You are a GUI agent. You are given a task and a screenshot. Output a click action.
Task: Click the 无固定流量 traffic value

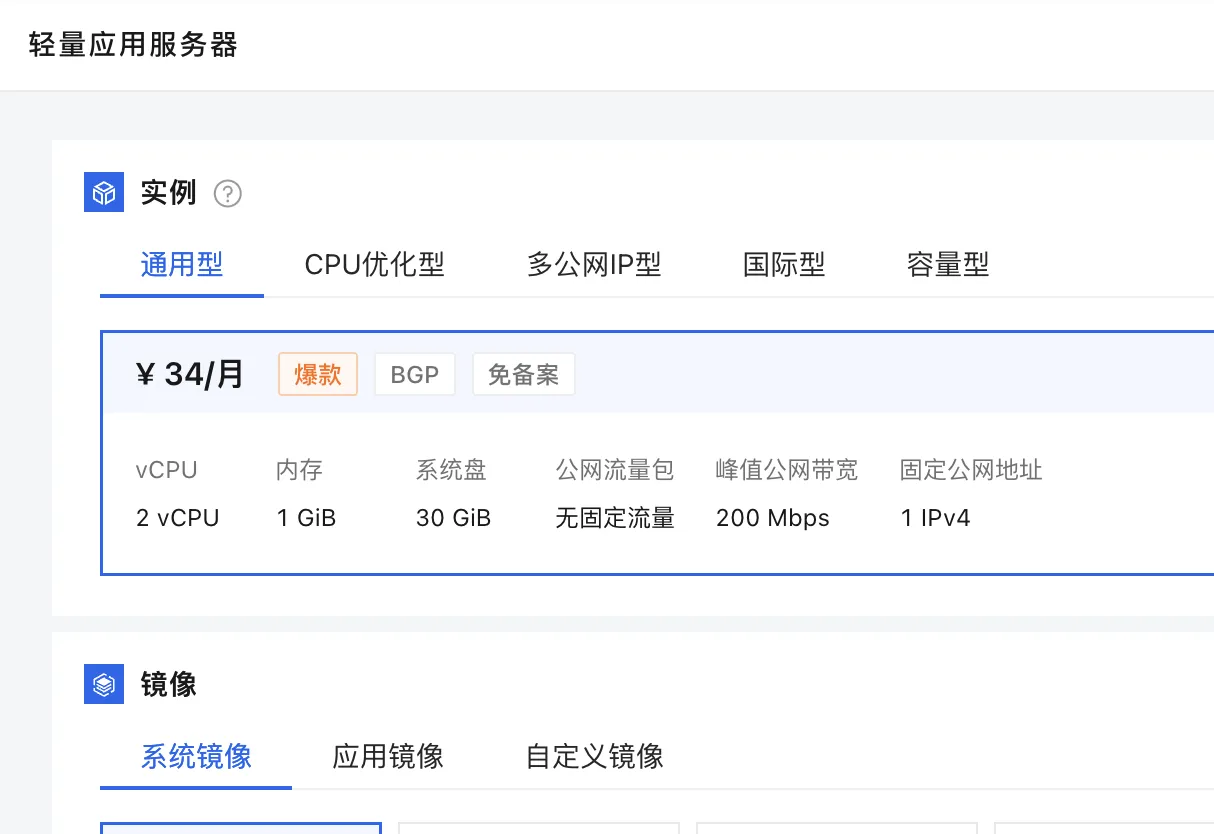(x=615, y=518)
